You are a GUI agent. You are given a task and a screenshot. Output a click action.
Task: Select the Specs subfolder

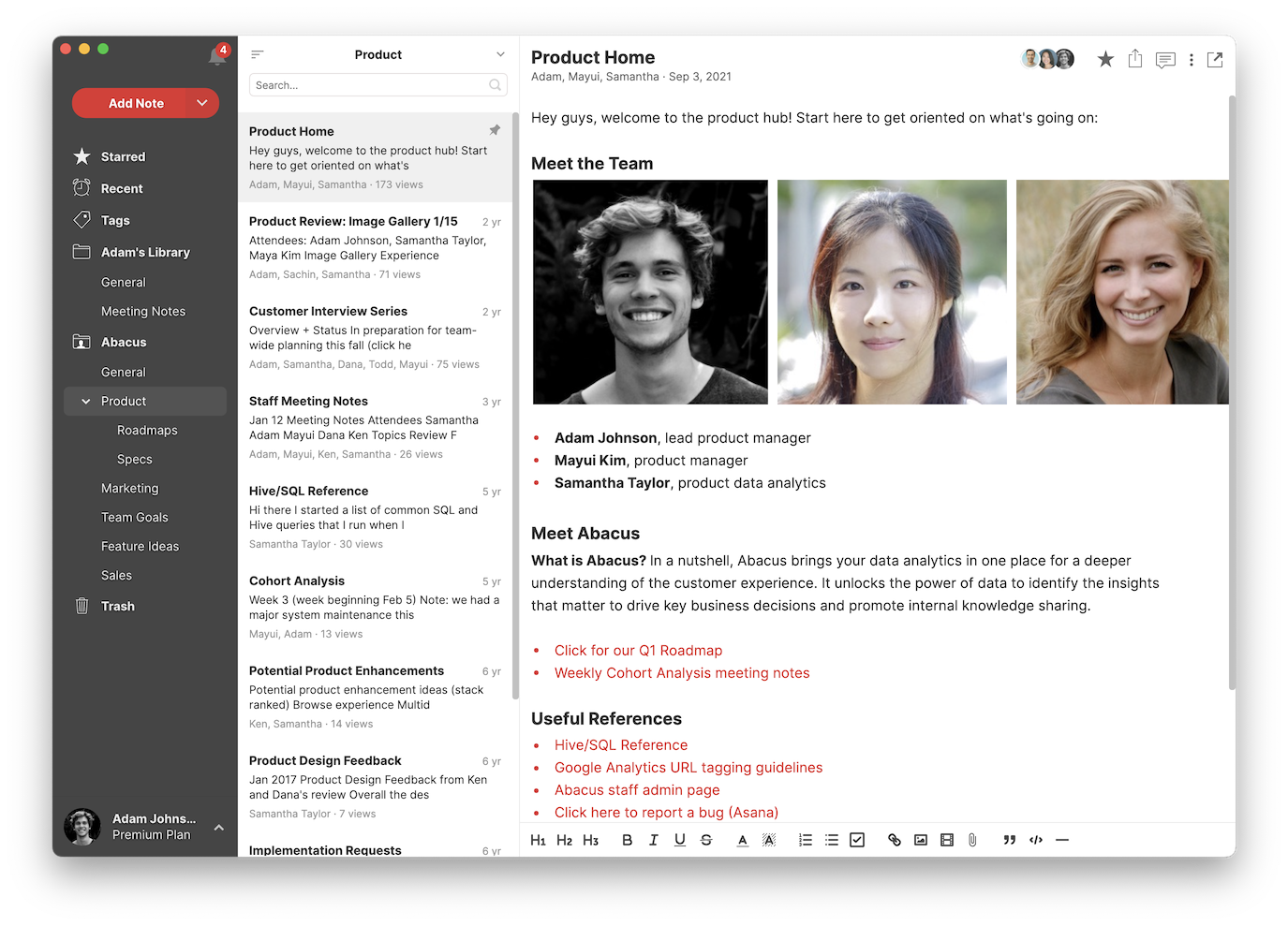[135, 459]
